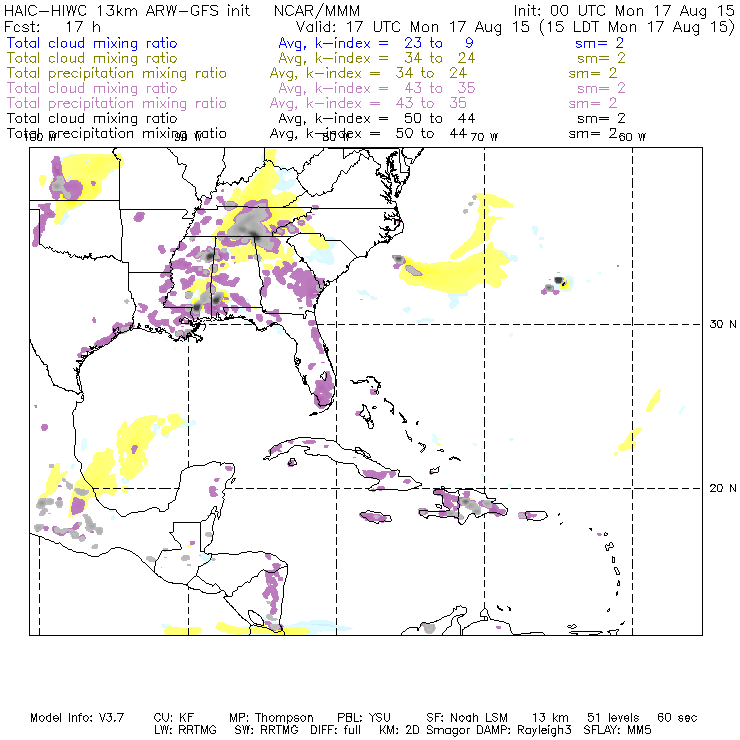Viewport: 740px width, 740px height.
Task: Click the "MP: Thompson" footer entry
Action: (x=271, y=718)
